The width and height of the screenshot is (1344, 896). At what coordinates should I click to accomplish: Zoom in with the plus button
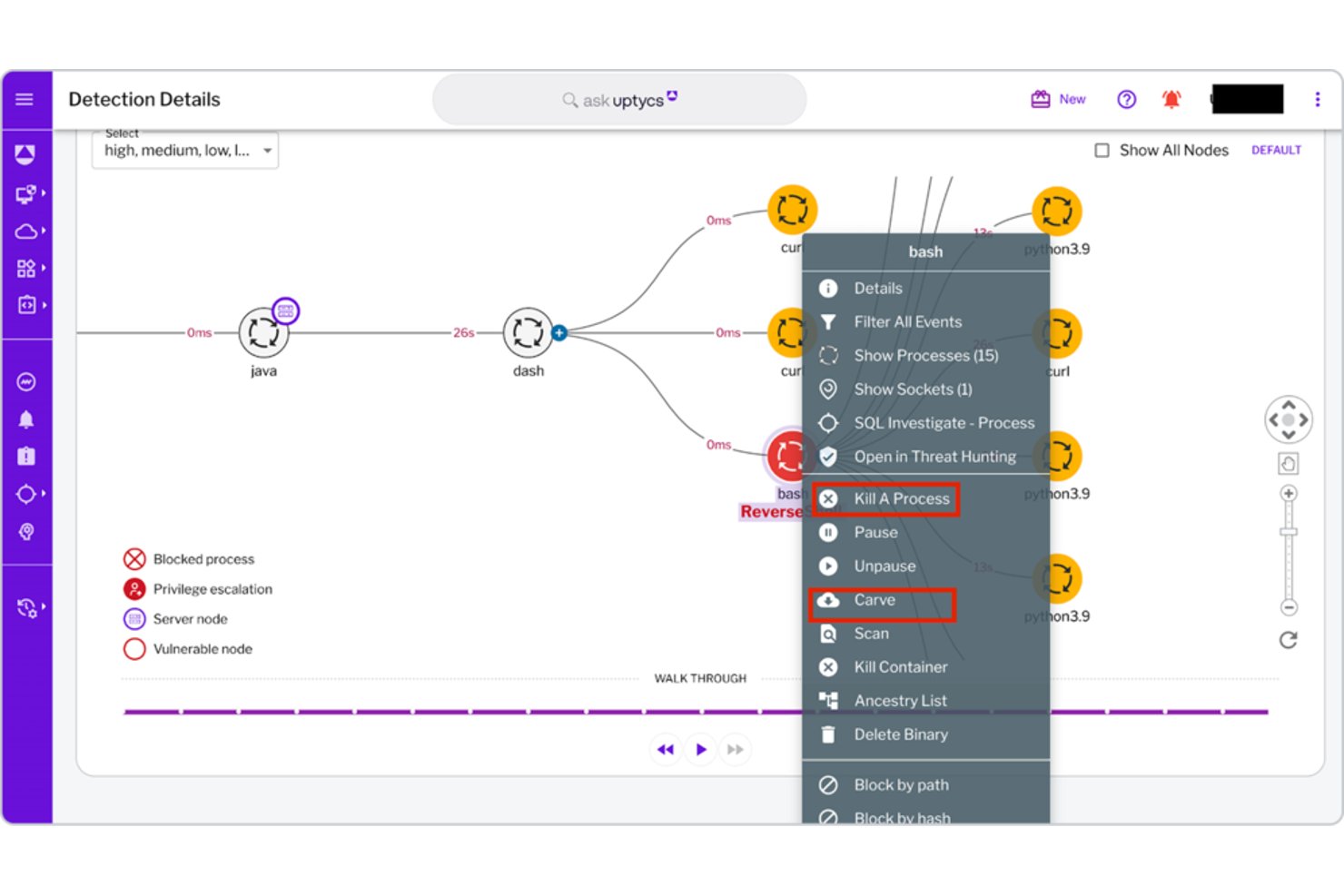tap(1289, 493)
